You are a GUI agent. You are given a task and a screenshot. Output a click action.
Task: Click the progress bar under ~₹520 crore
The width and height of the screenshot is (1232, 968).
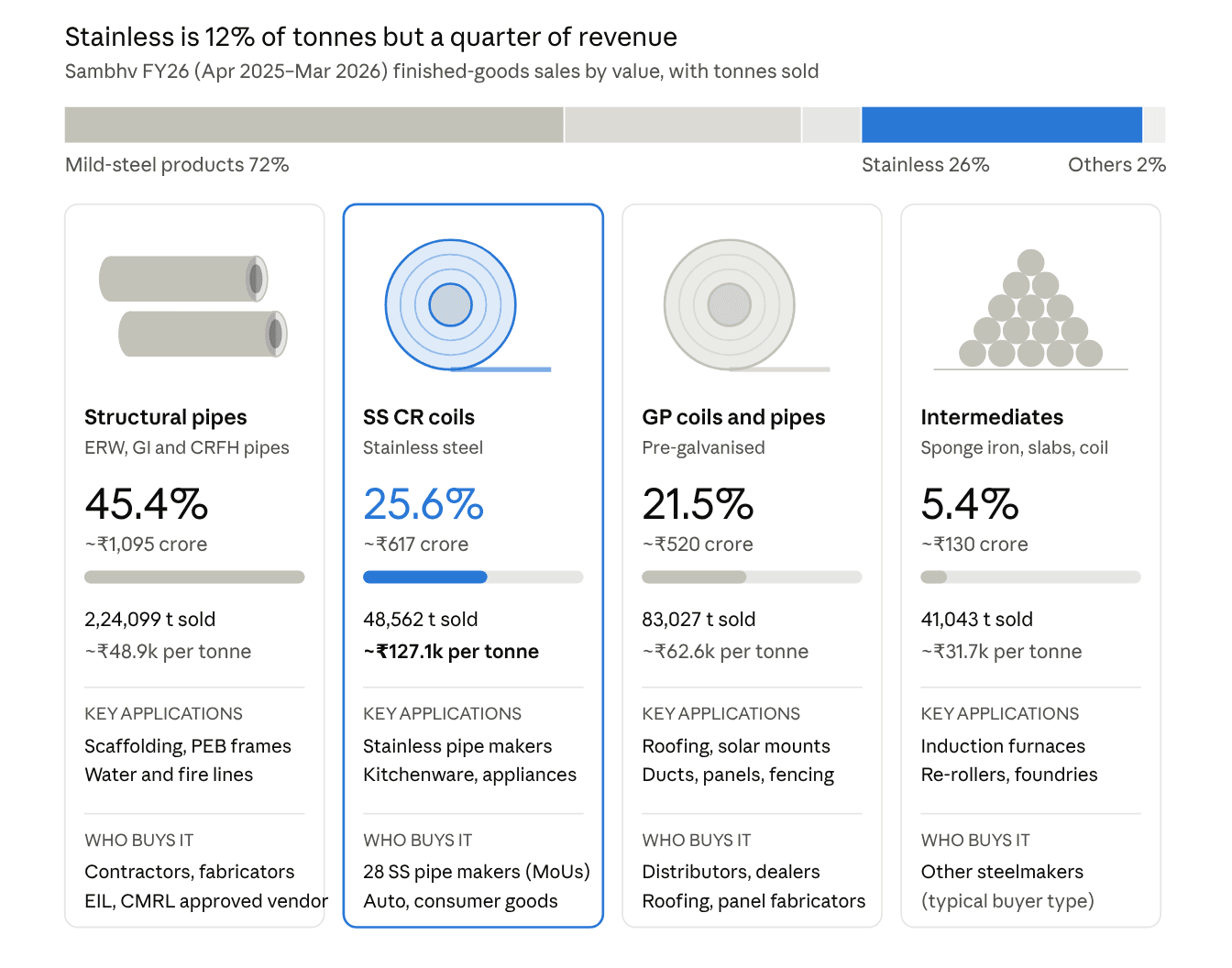point(752,577)
